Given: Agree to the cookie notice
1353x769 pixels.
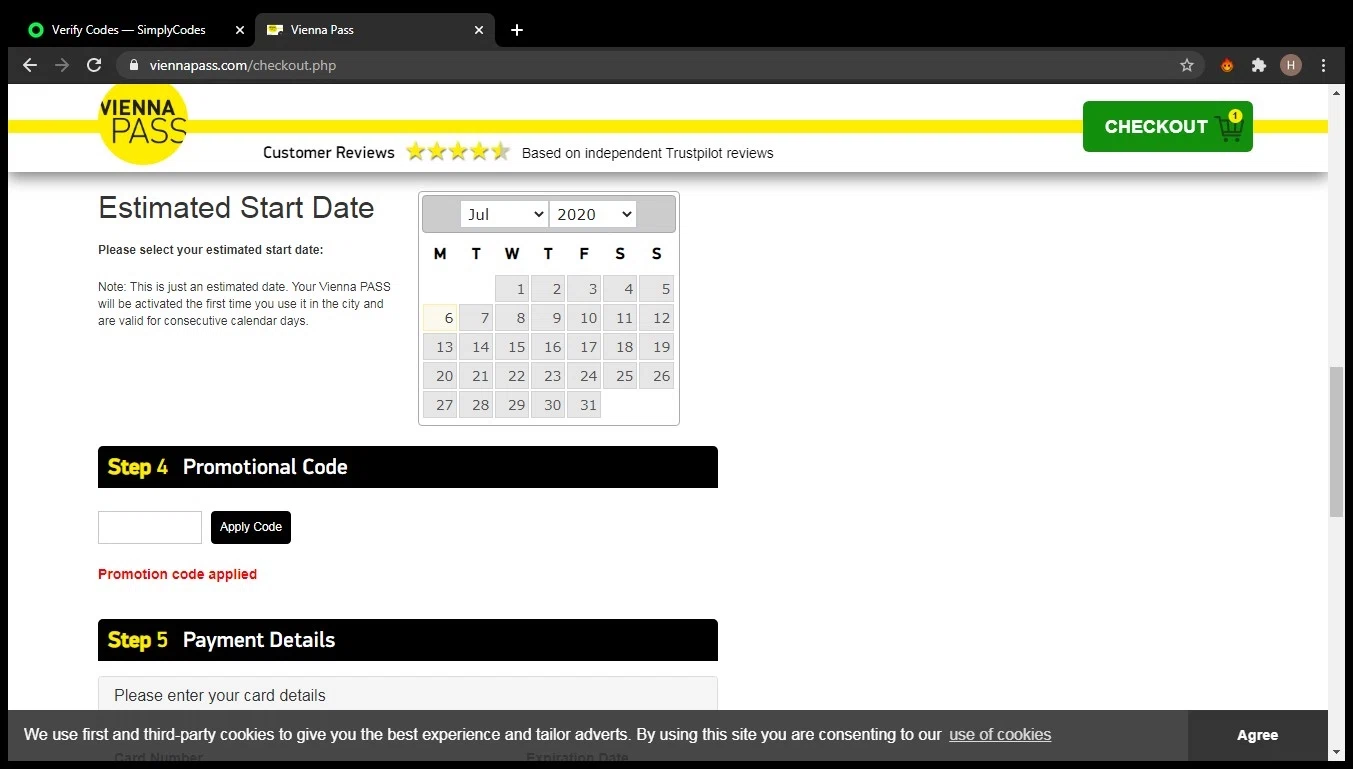Looking at the screenshot, I should click(1257, 735).
